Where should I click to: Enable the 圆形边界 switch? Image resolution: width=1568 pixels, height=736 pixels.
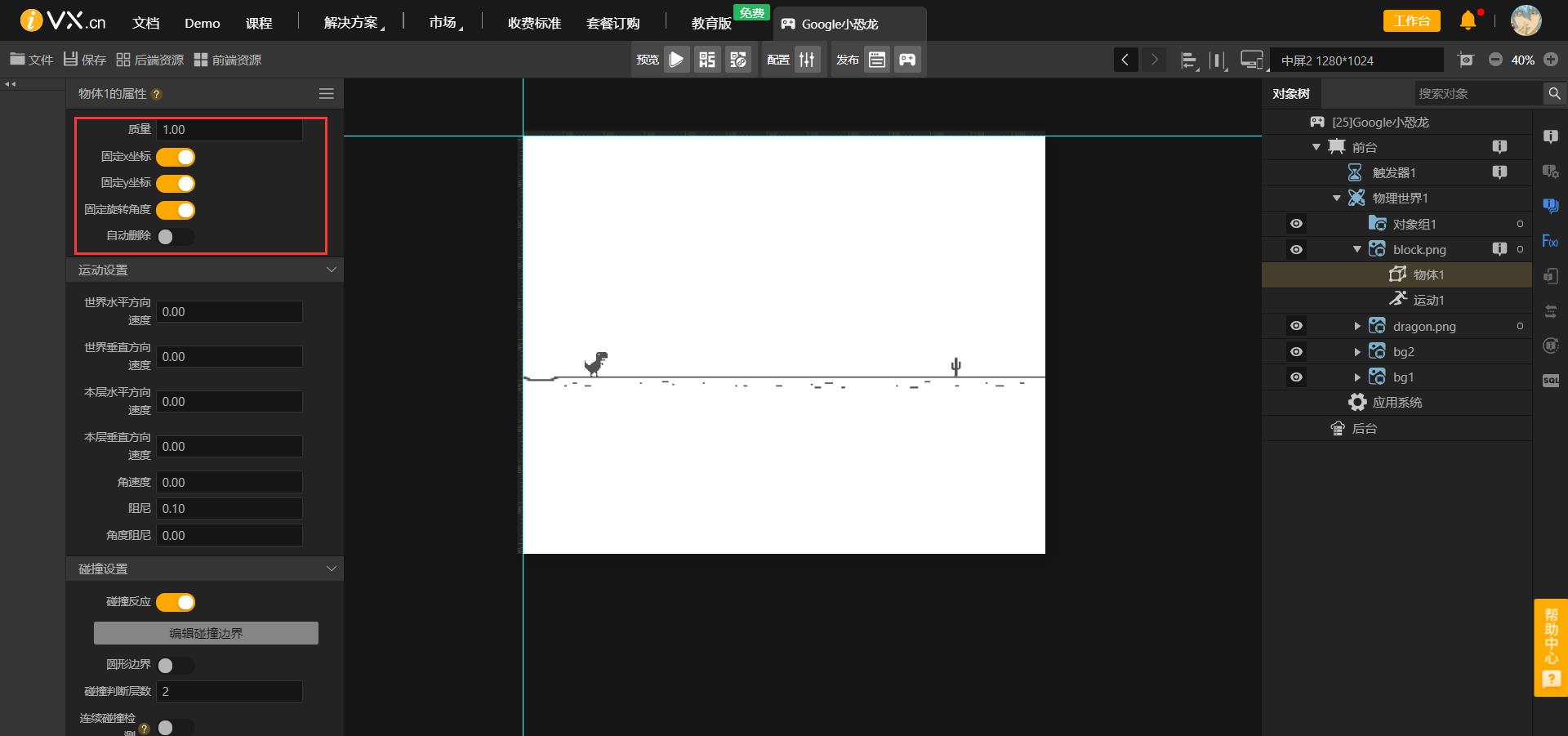[x=176, y=666]
